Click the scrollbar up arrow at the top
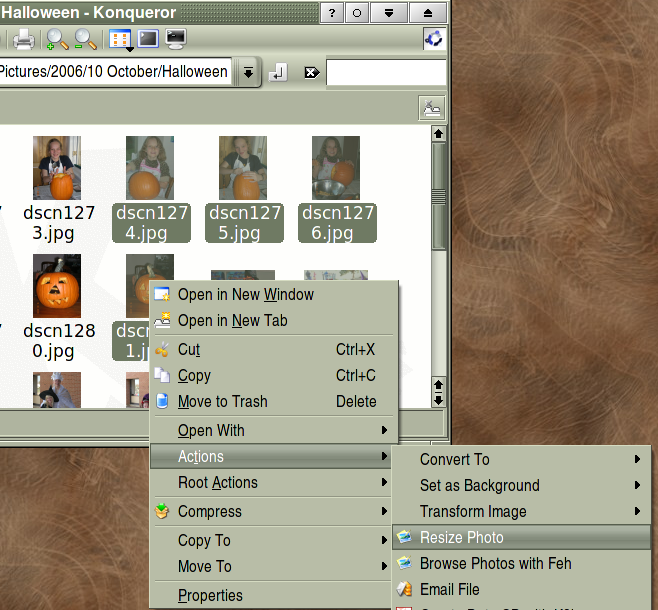658x610 pixels. coord(439,134)
